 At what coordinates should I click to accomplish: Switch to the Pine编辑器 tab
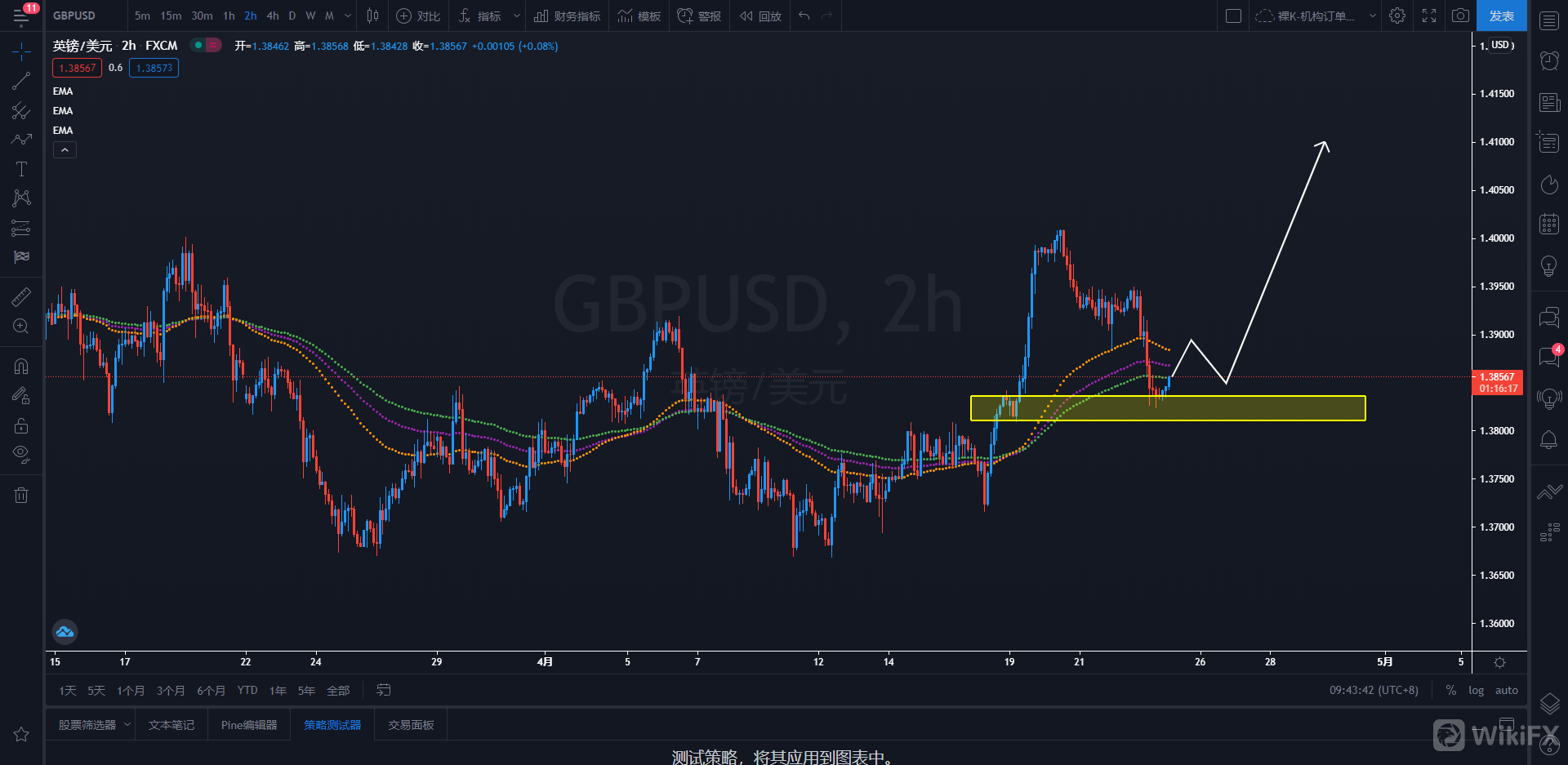point(249,725)
